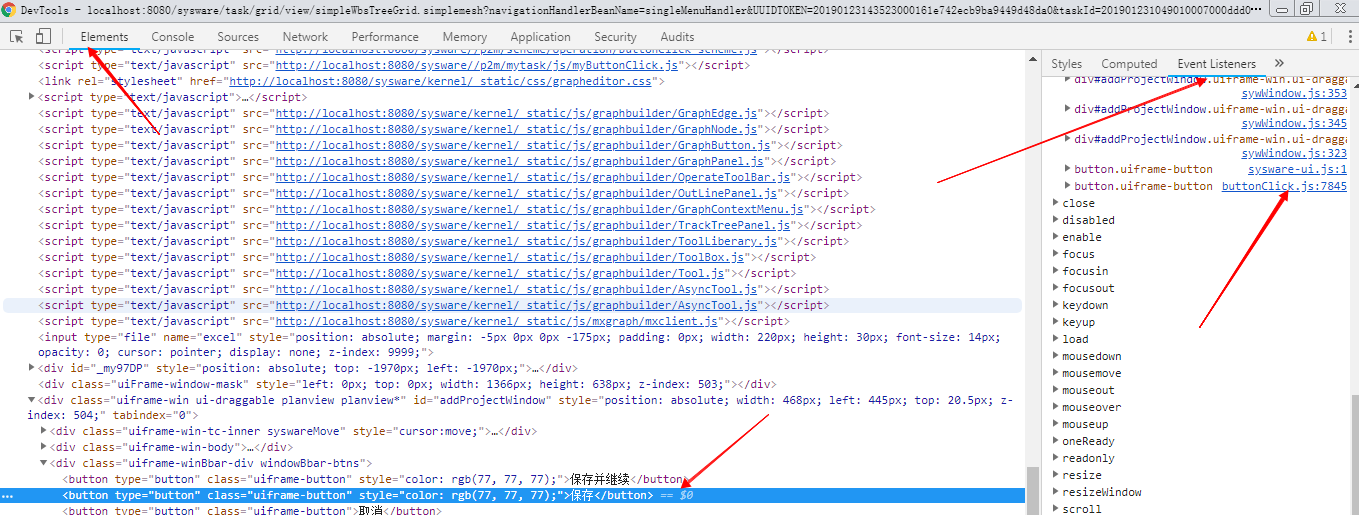
Task: Open the Console tab
Action: click(173, 37)
